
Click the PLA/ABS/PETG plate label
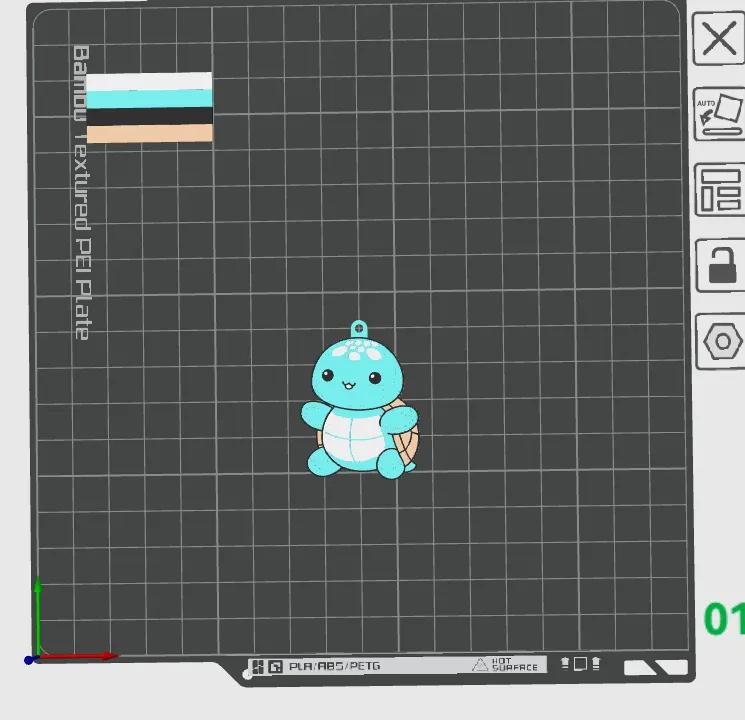point(334,666)
